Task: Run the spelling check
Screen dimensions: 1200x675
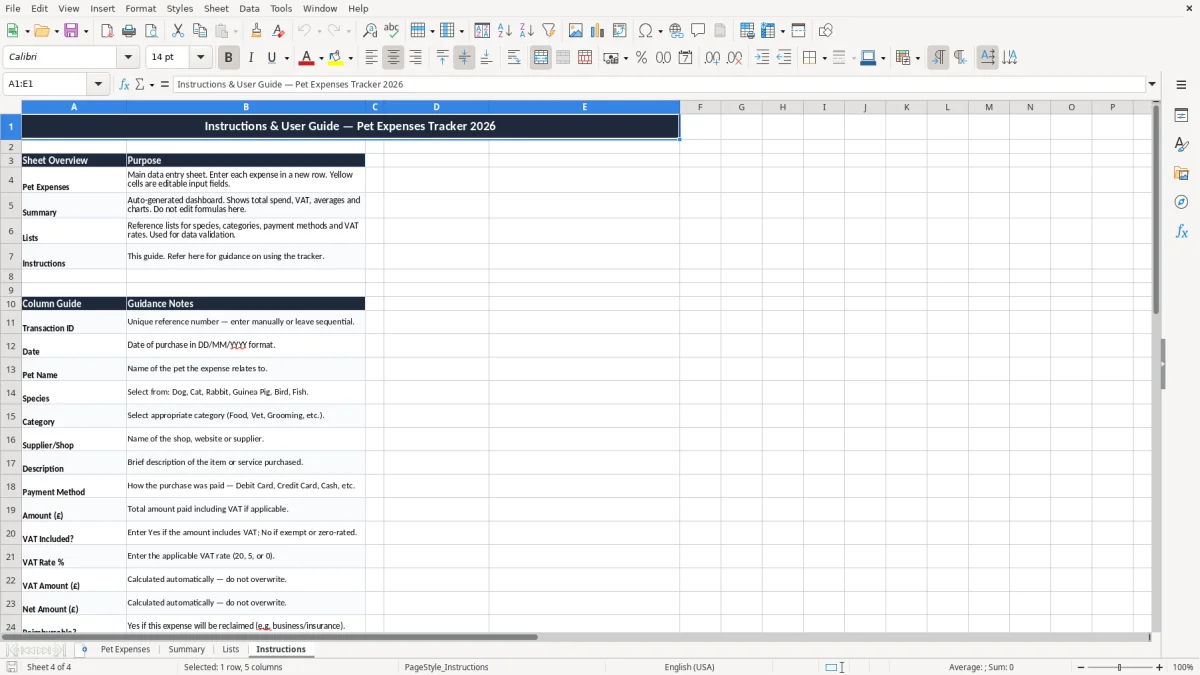Action: (392, 31)
